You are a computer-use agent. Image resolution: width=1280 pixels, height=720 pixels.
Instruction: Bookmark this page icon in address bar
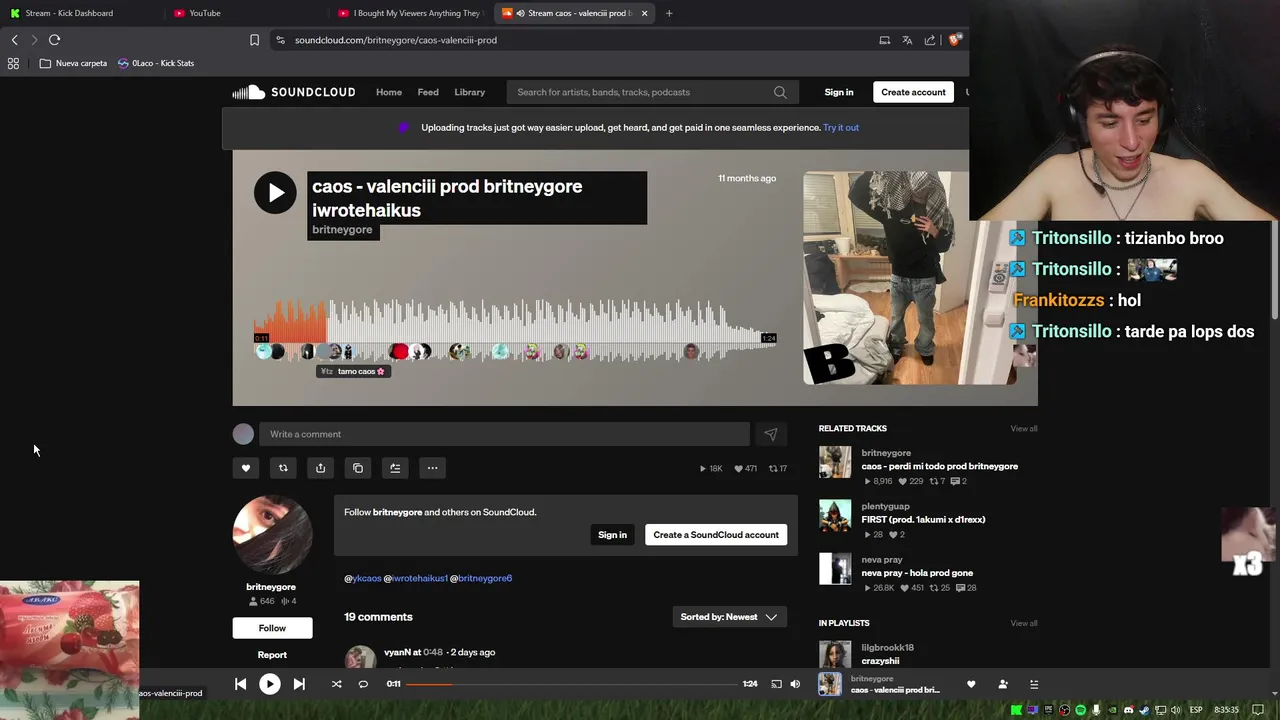pyautogui.click(x=254, y=40)
